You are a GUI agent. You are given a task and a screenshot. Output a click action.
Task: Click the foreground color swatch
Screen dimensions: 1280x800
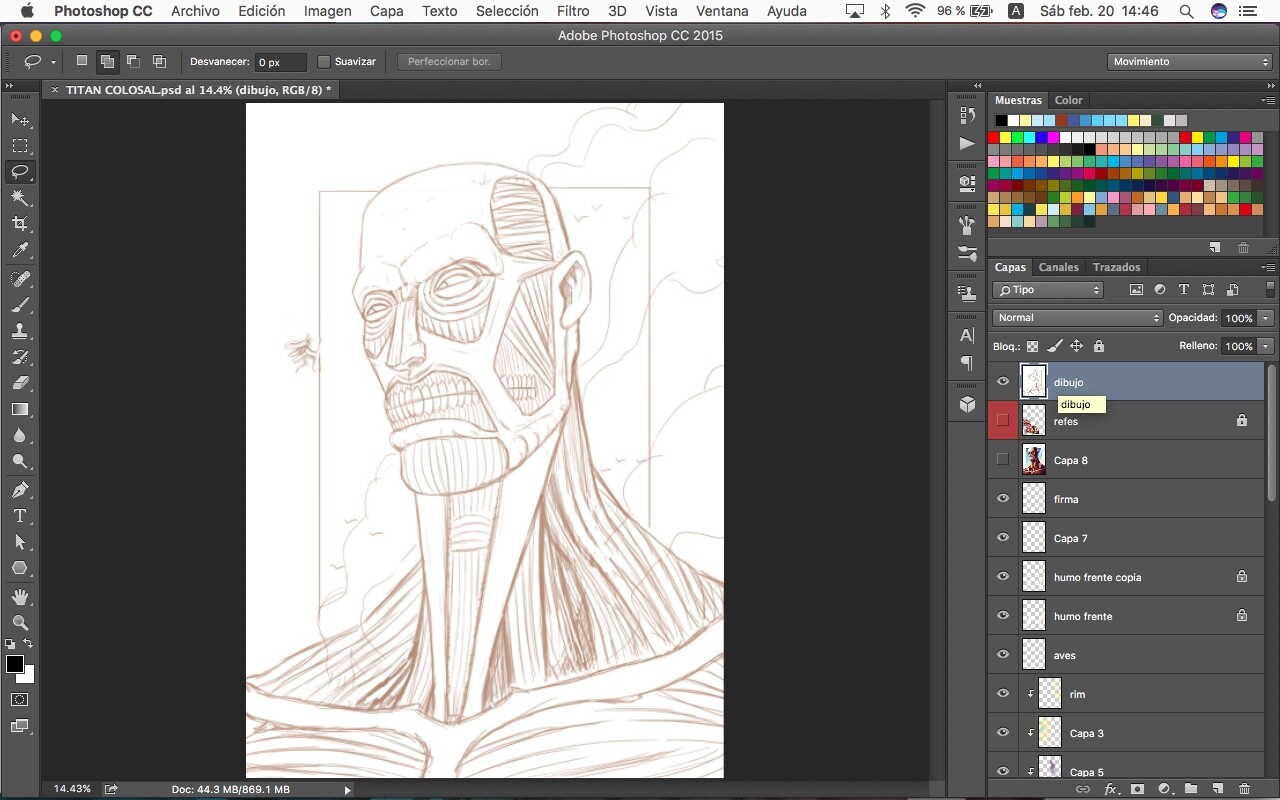(15, 665)
